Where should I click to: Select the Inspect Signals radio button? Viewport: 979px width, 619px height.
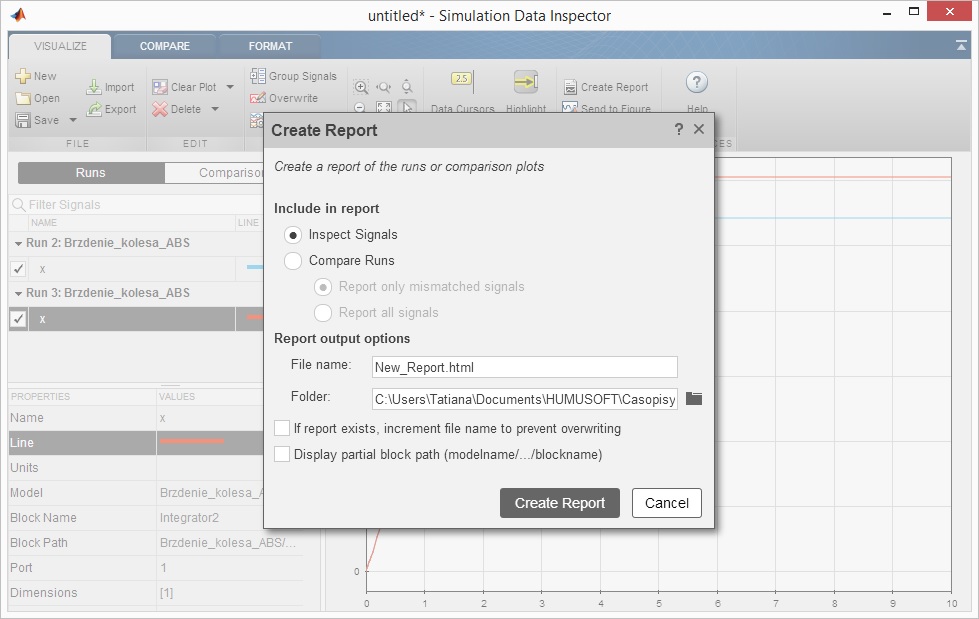point(292,235)
